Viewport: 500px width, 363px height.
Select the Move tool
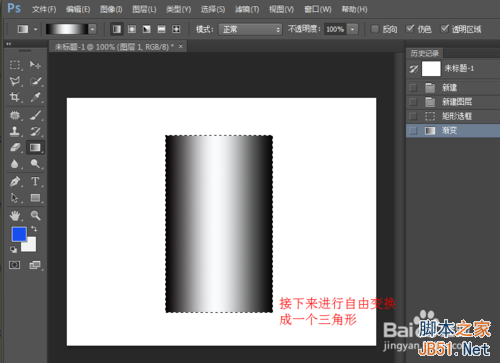pyautogui.click(x=35, y=65)
